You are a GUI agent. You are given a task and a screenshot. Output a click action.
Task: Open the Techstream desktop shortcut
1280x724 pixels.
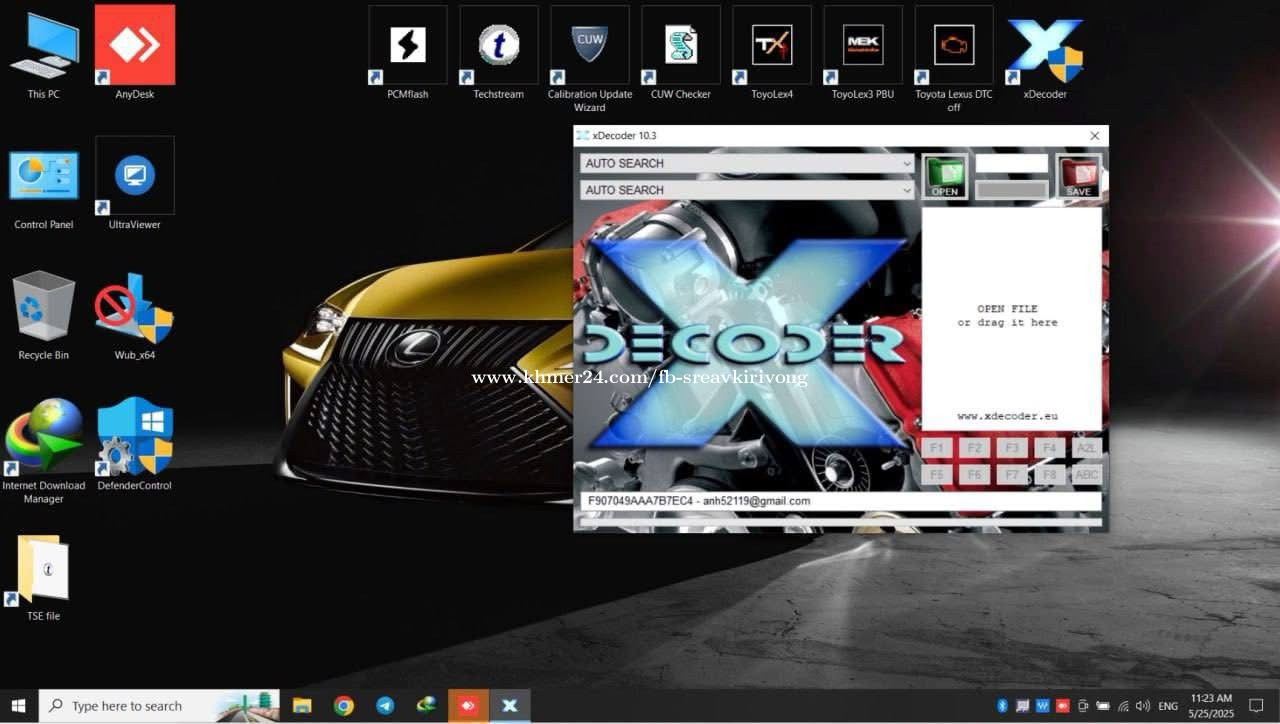pyautogui.click(x=499, y=54)
